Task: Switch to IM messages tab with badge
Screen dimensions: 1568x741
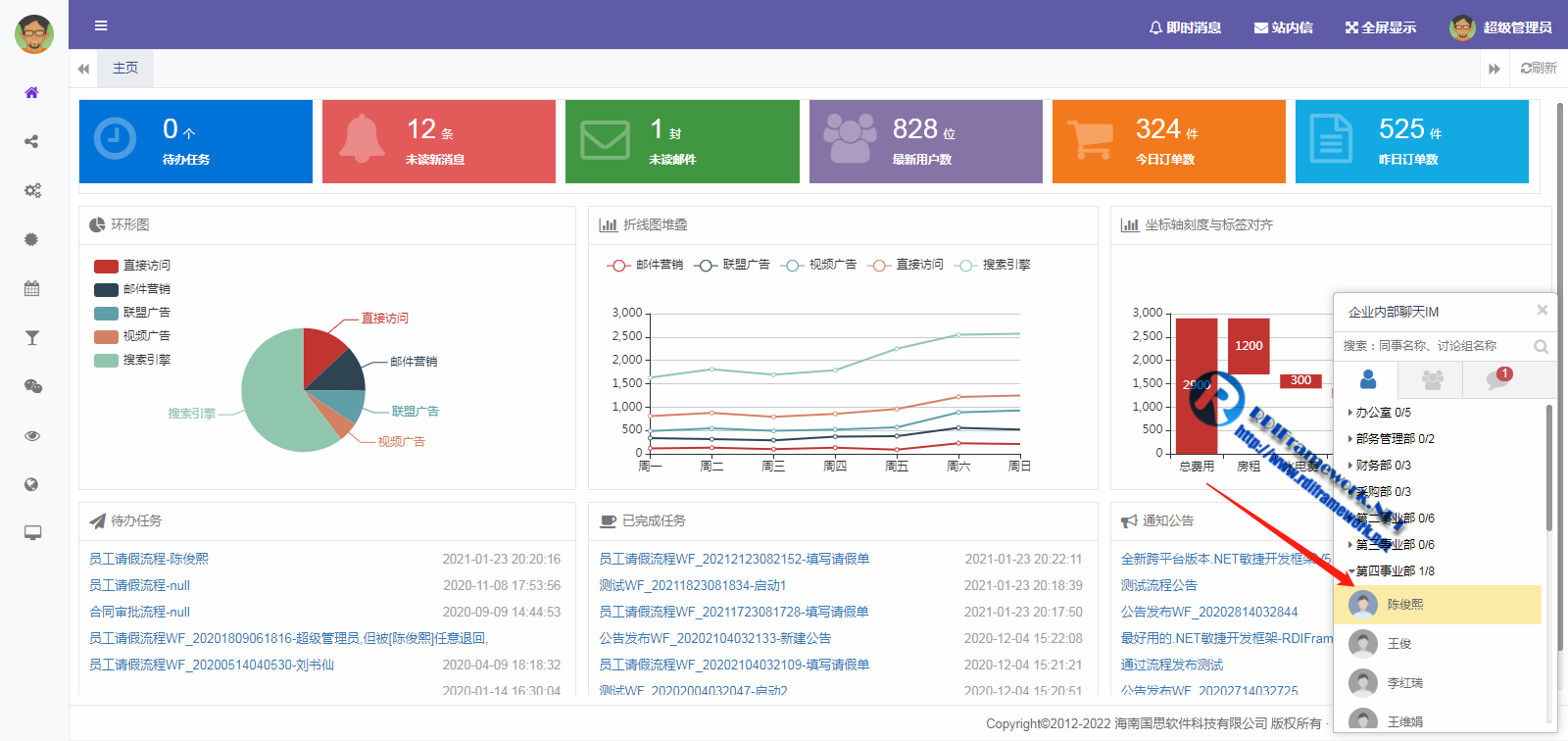Action: point(1497,379)
